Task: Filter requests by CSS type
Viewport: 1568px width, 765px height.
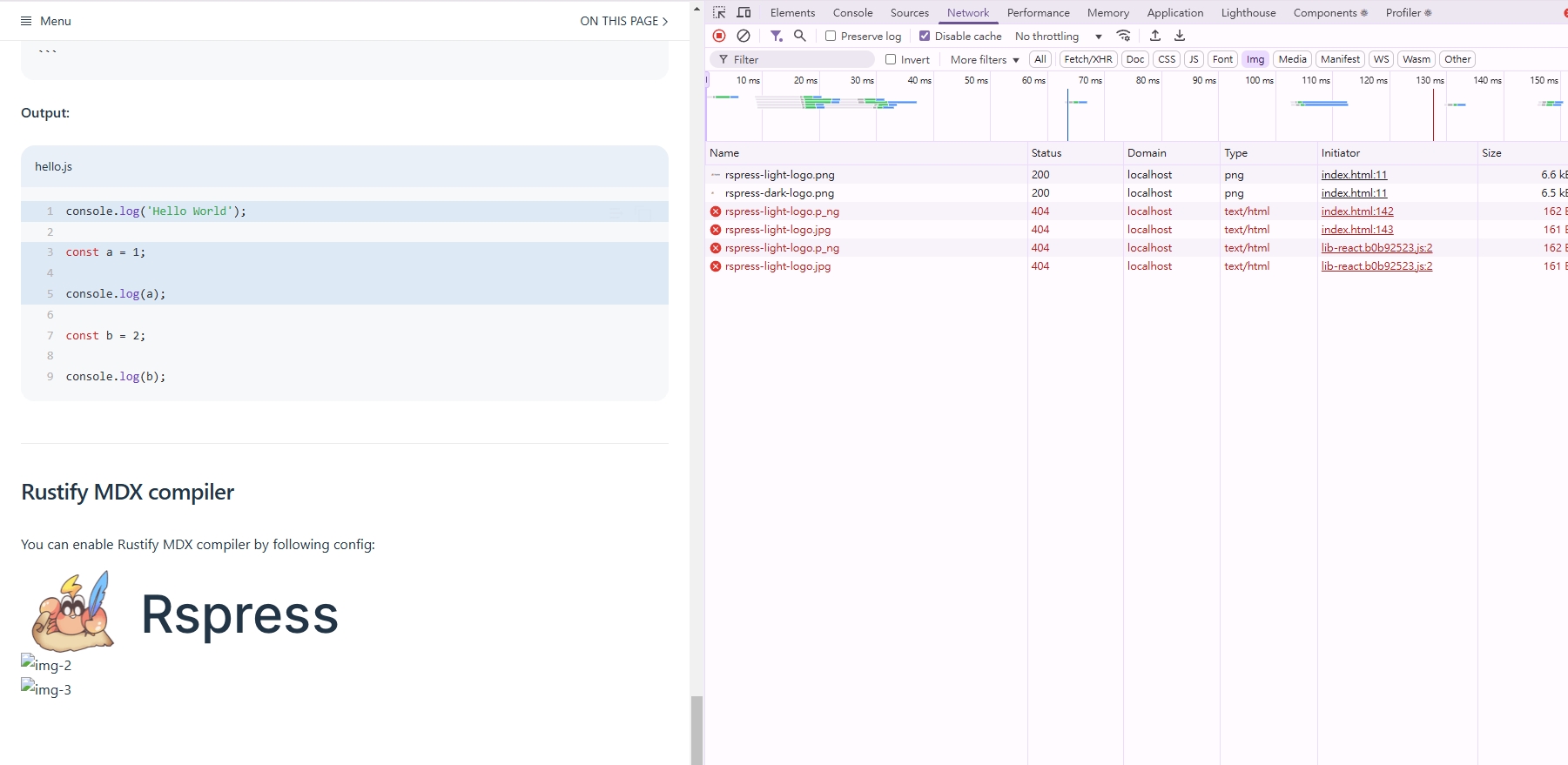Action: [x=1167, y=59]
